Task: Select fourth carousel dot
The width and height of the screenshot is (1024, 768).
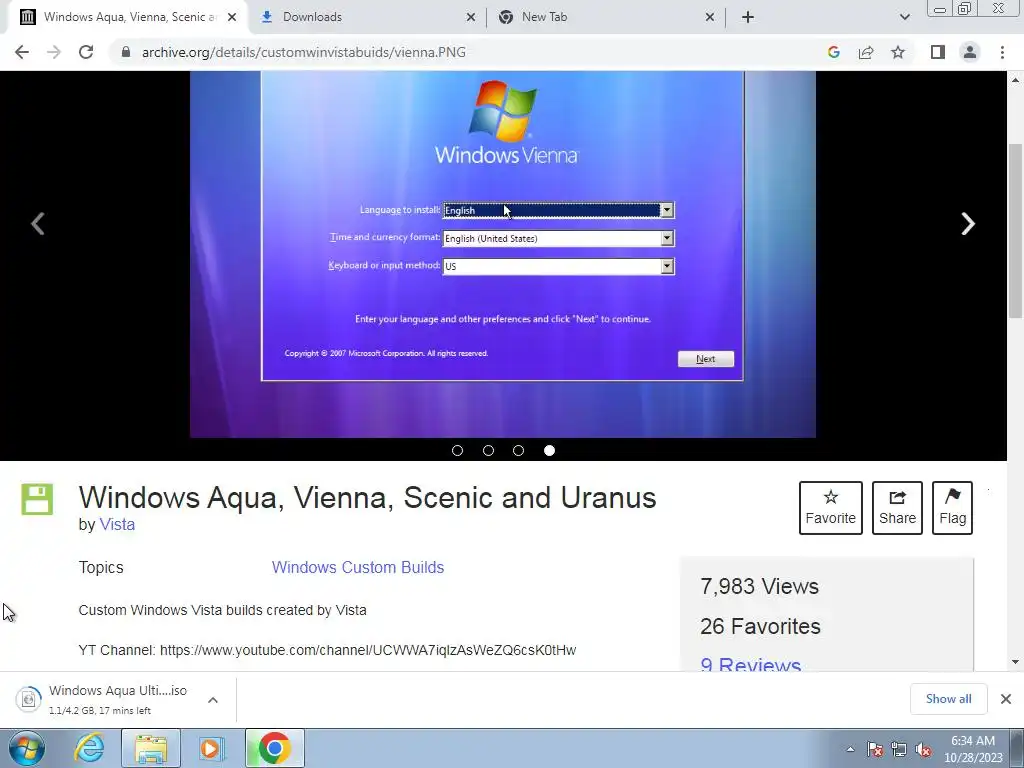Action: (x=549, y=451)
